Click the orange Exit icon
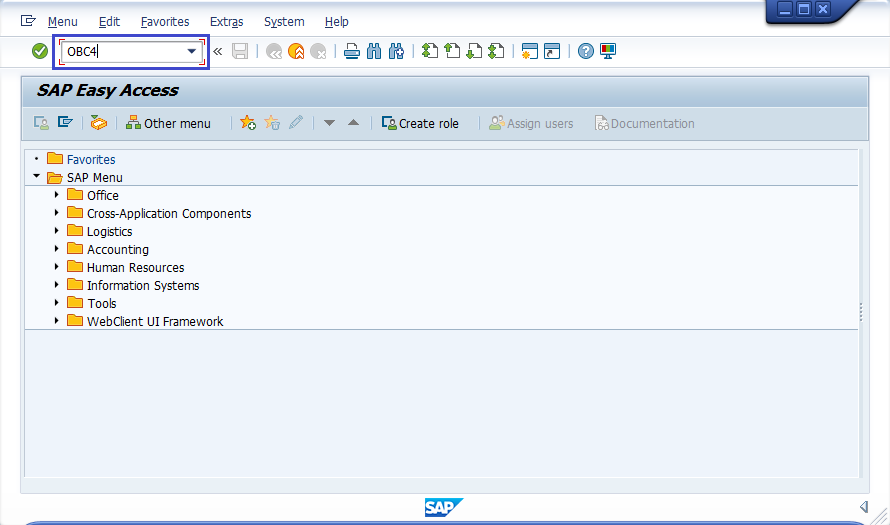890x525 pixels. pos(296,52)
